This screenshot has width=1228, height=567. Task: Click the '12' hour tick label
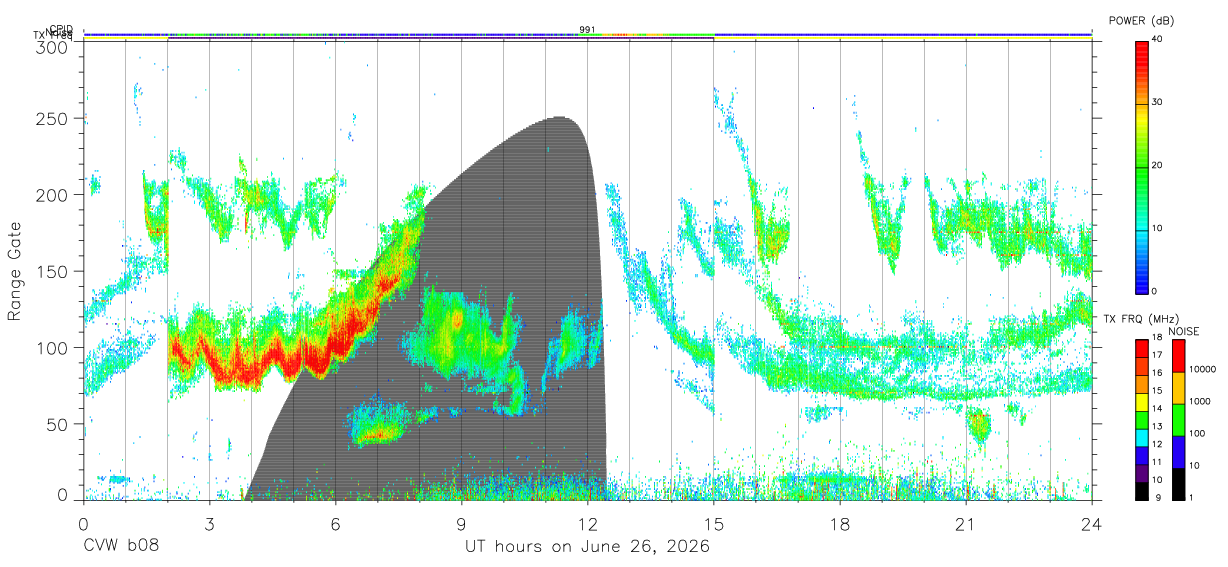[587, 524]
